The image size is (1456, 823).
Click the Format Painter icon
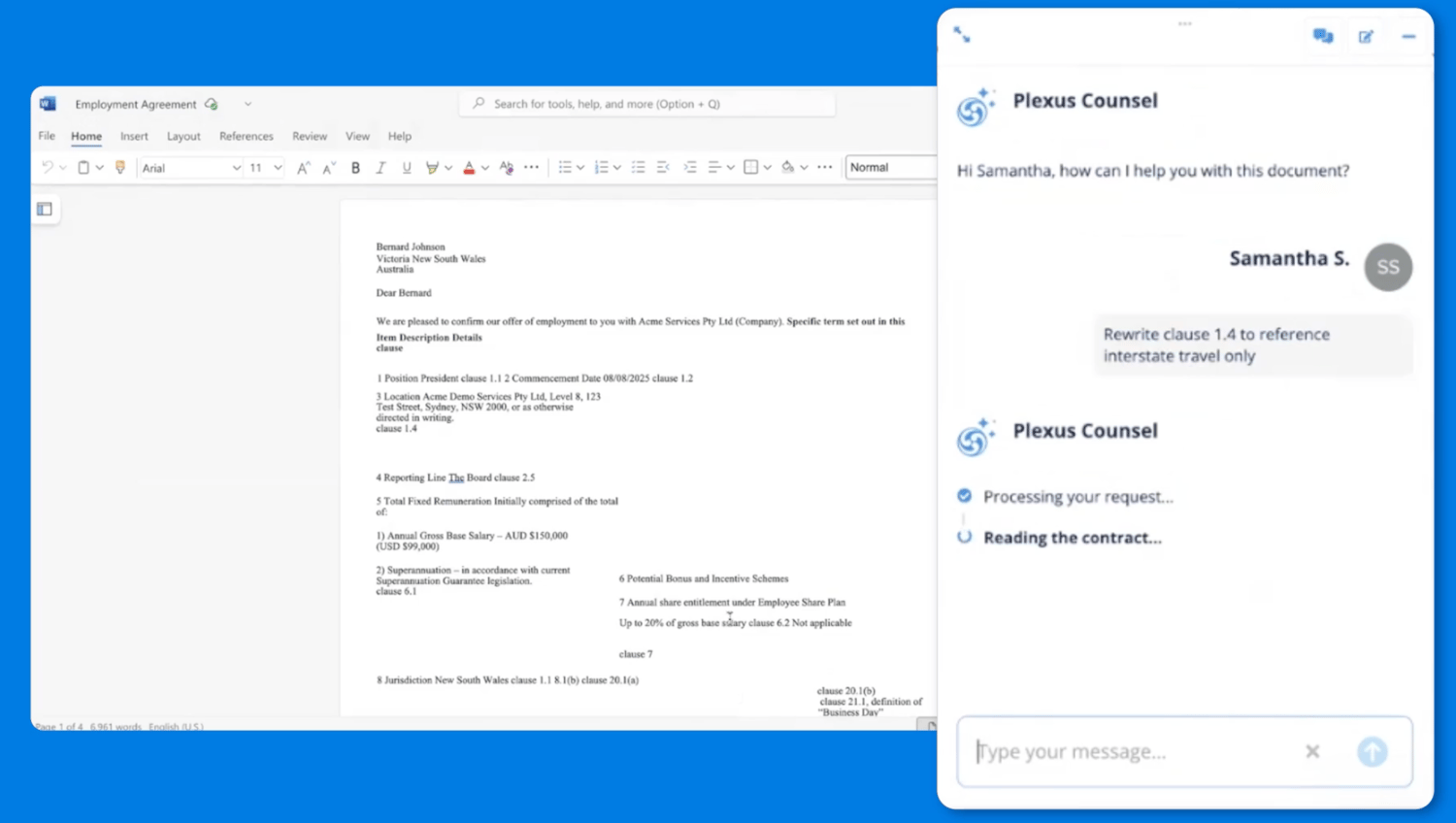[120, 168]
